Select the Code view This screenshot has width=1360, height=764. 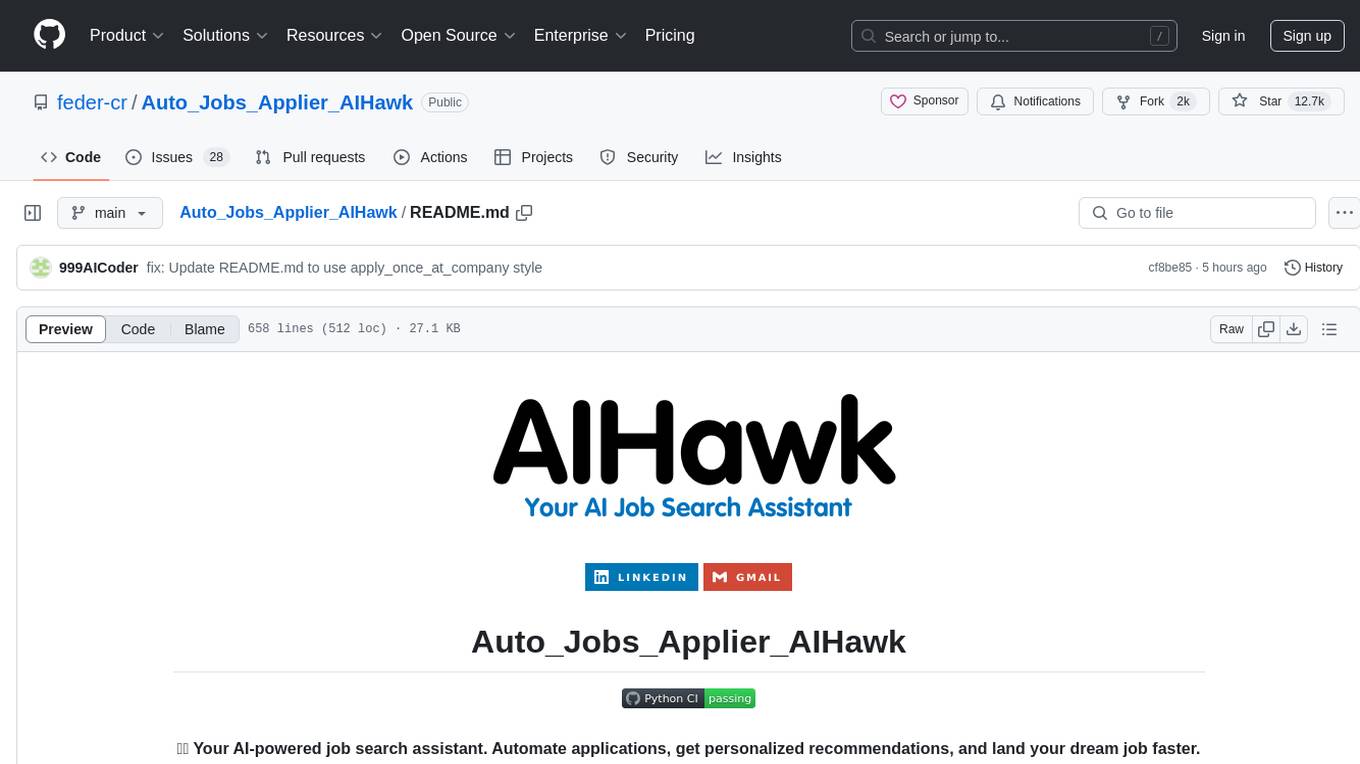pyautogui.click(x=138, y=329)
